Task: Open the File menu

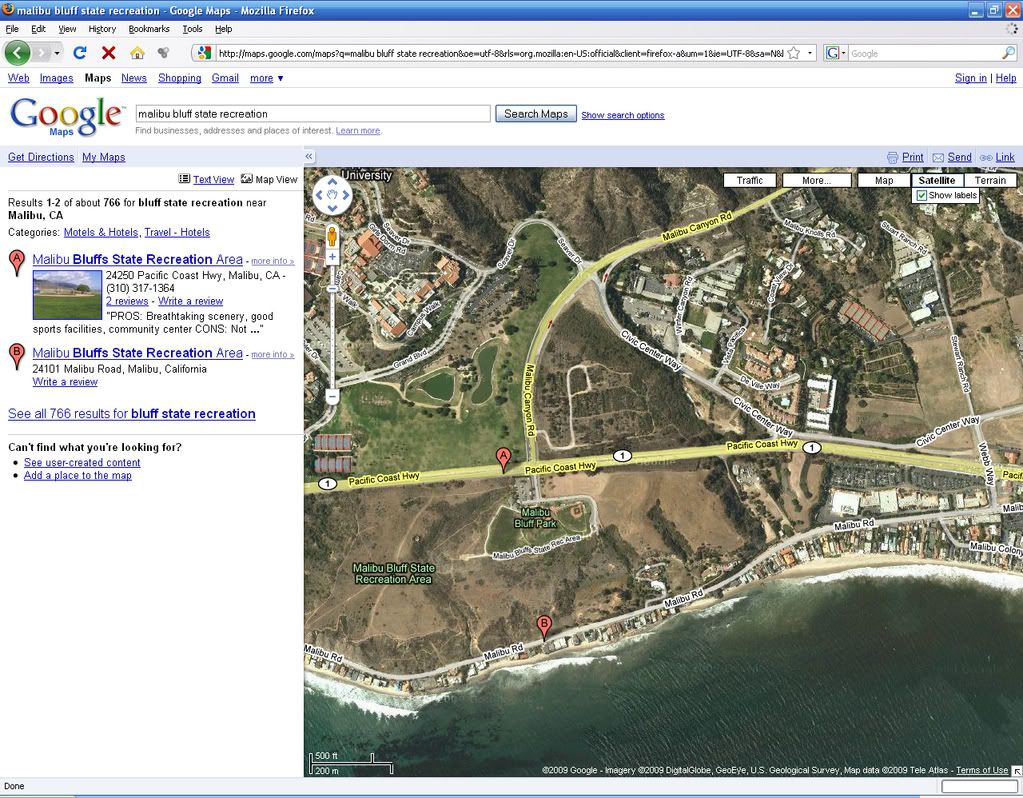Action: pos(12,29)
